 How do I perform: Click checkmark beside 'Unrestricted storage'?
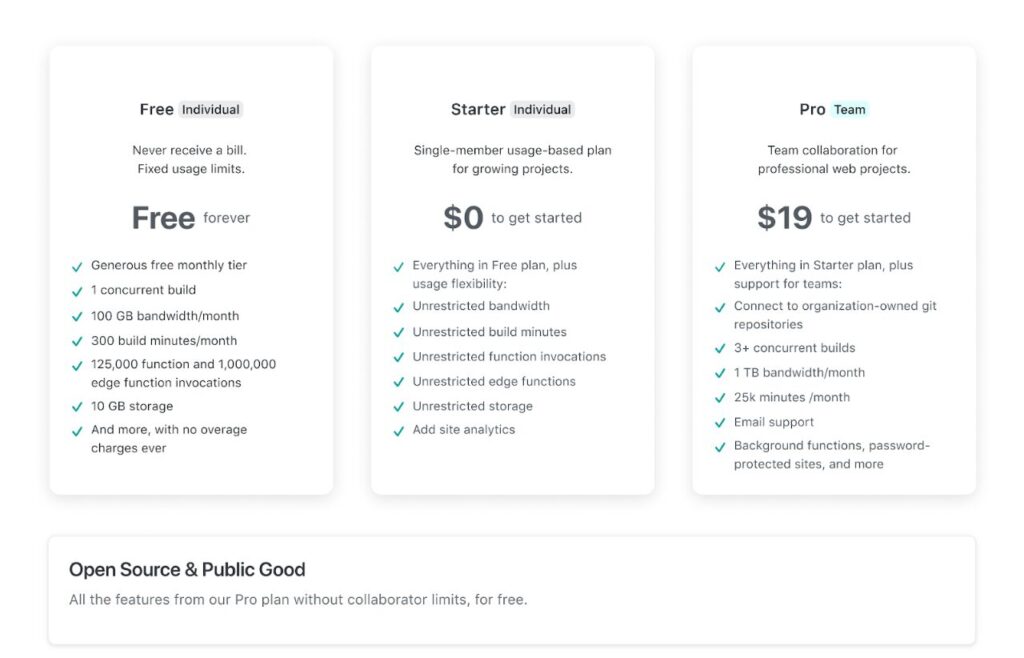(398, 407)
